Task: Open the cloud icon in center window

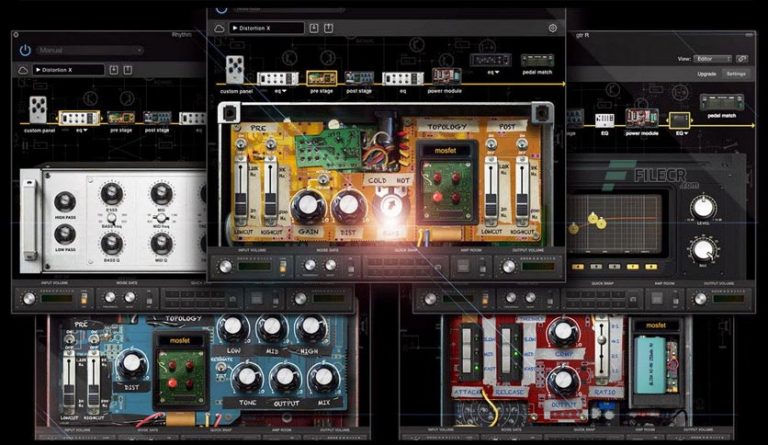Action: coord(219,28)
